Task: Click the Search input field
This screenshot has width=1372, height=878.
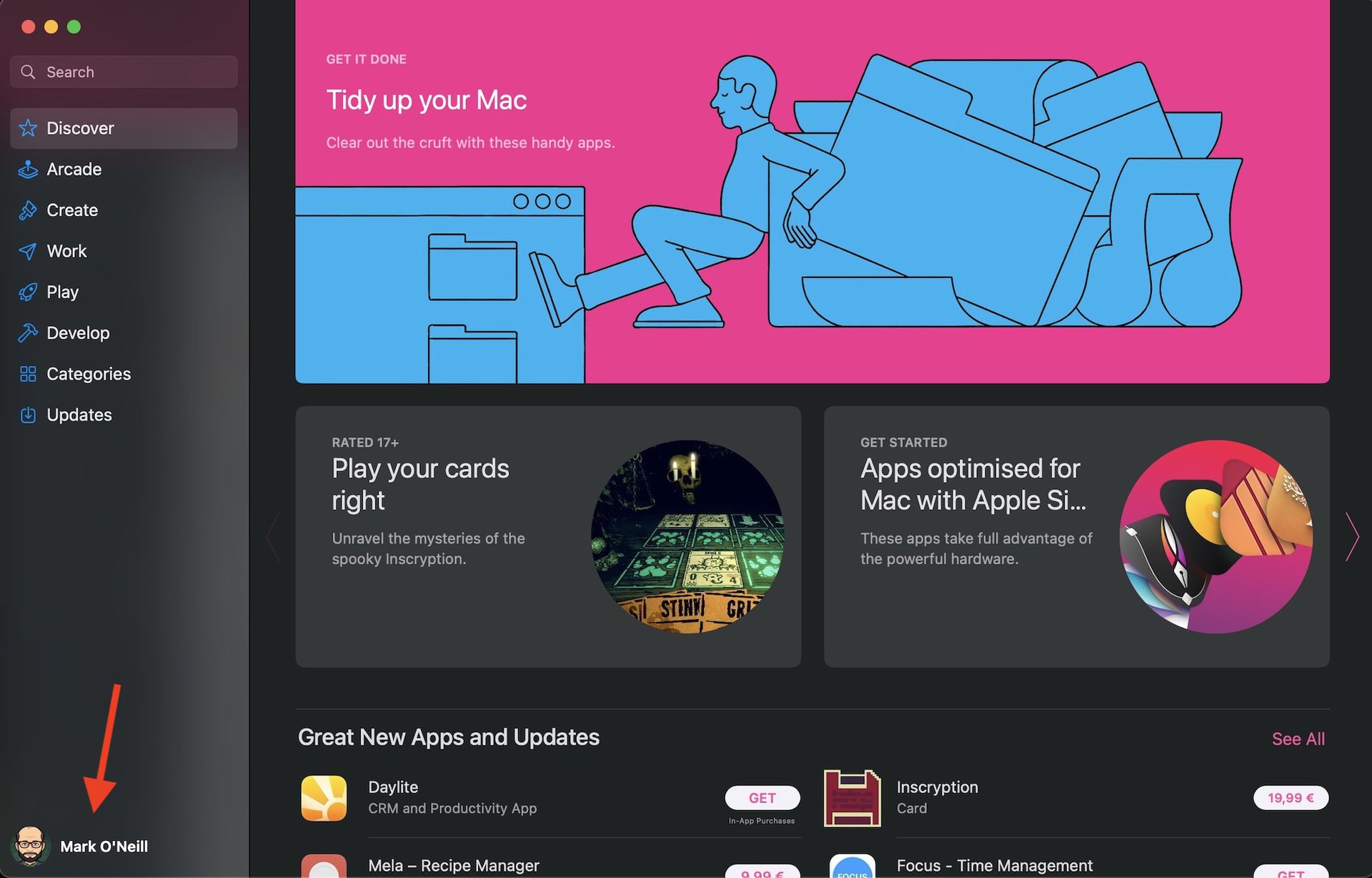Action: click(x=124, y=71)
